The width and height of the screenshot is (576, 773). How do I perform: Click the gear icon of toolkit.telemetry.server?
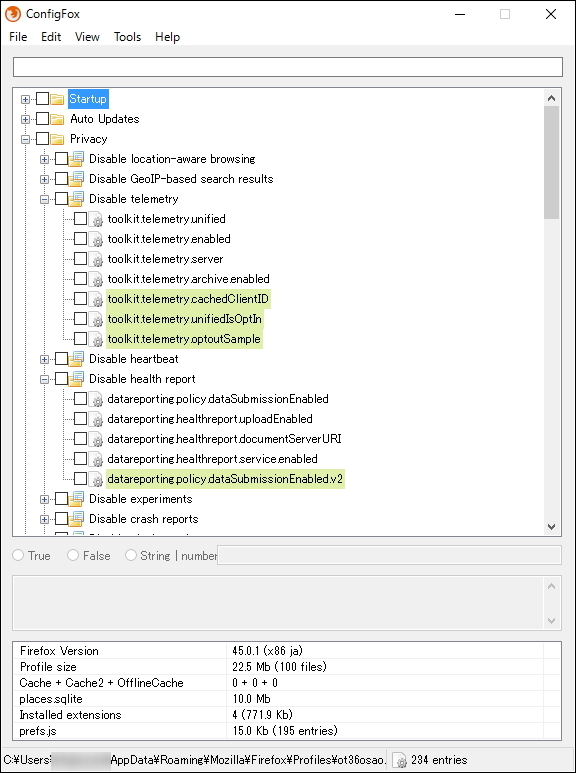[96, 259]
